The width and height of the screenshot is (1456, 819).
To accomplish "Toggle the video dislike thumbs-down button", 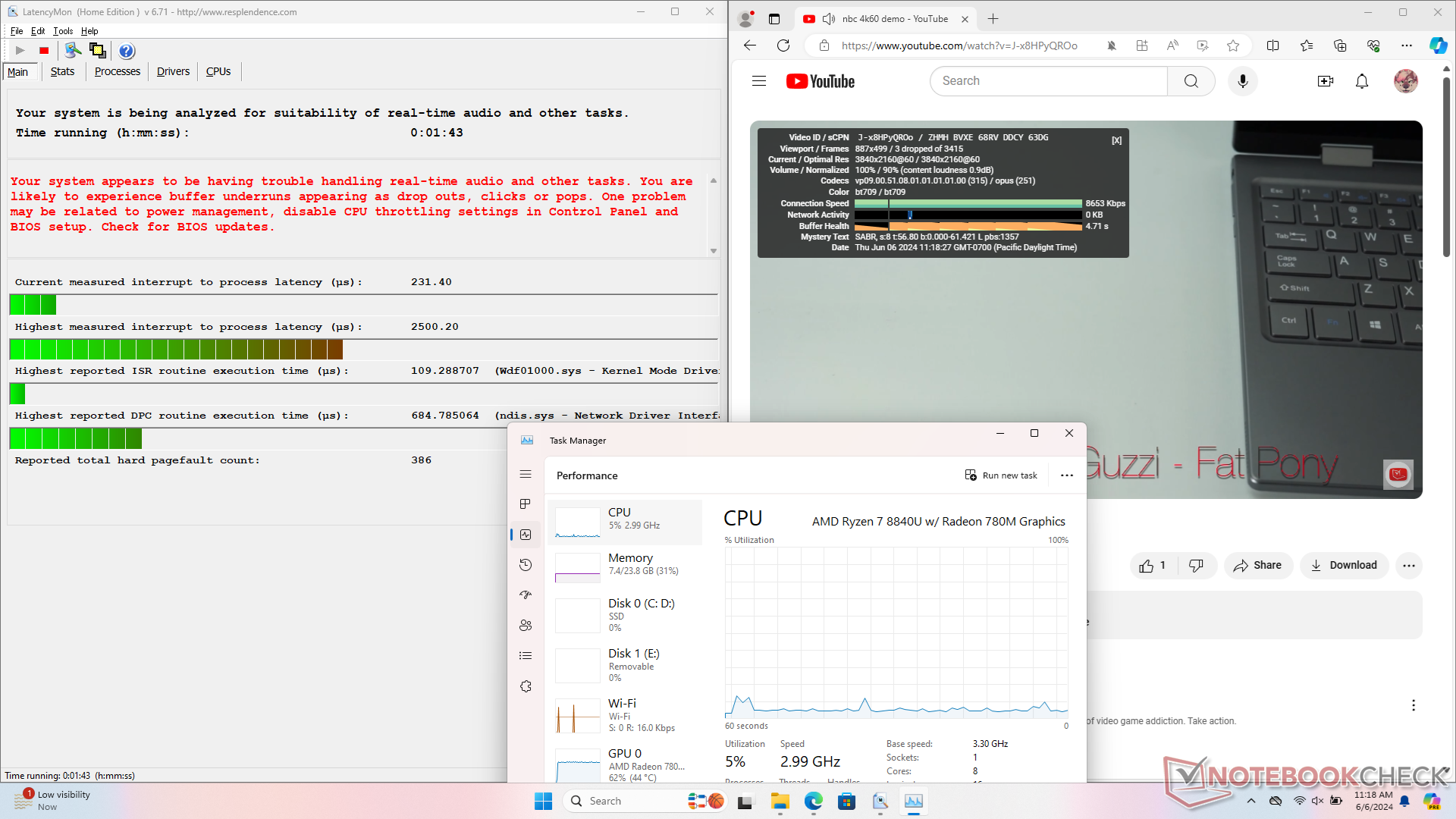I will click(1196, 566).
